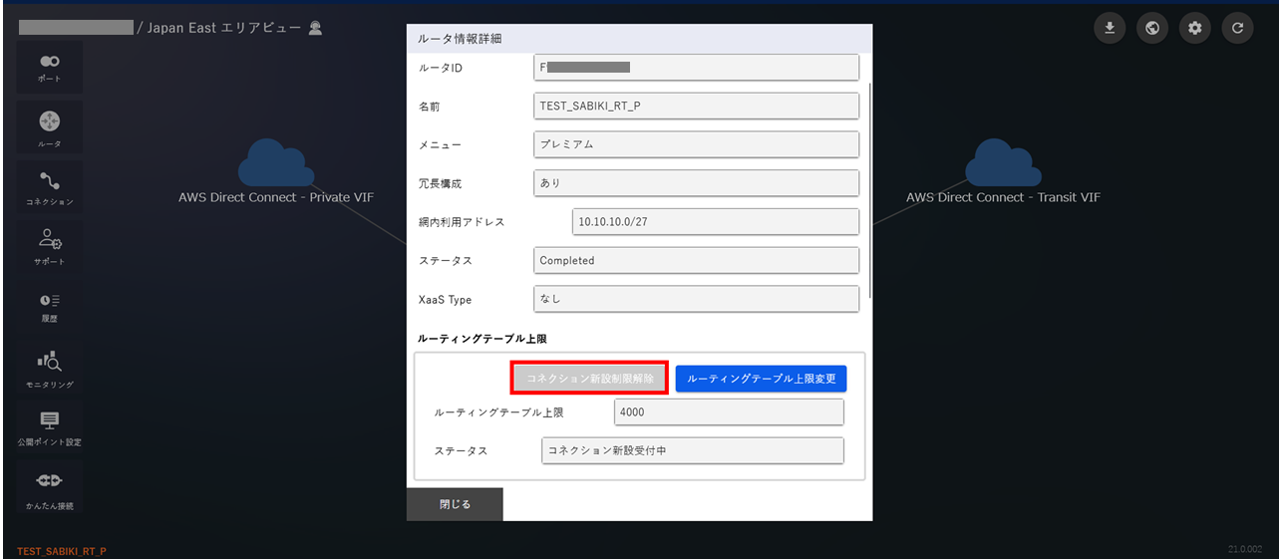Viewport: 1280px width, 559px height.
Task: Click the Japan East エリアビュー title
Action: (x=224, y=28)
